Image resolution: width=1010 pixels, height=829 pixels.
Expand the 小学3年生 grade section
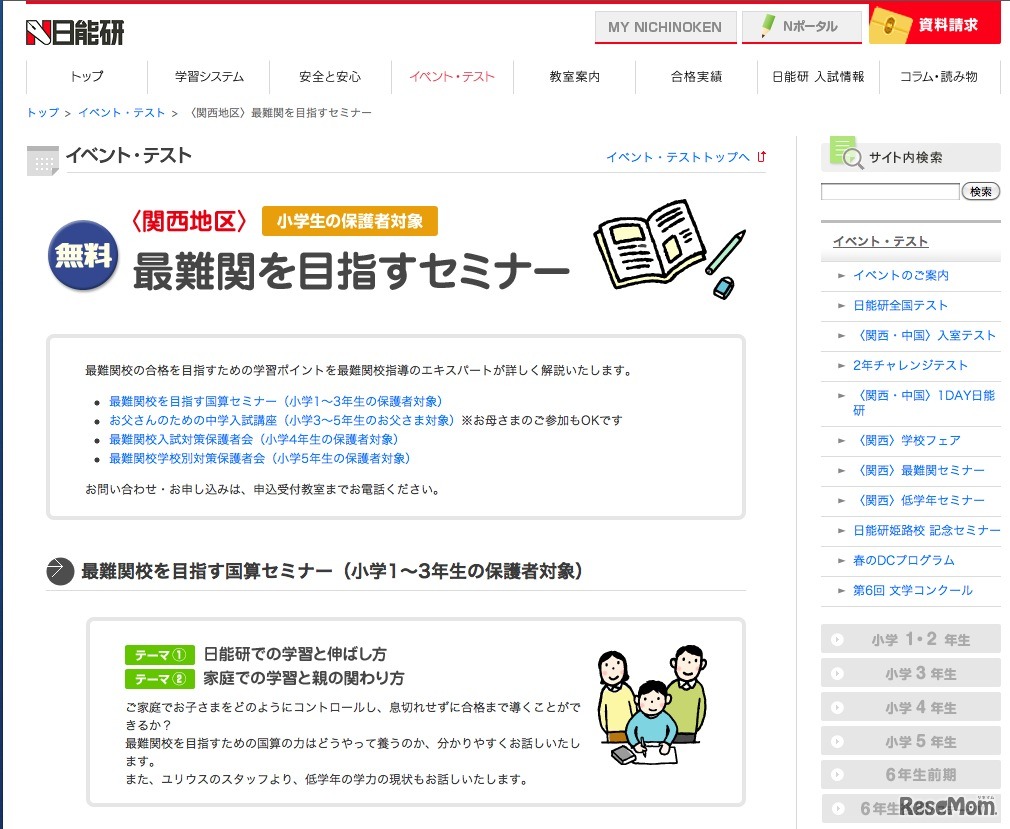pos(909,673)
